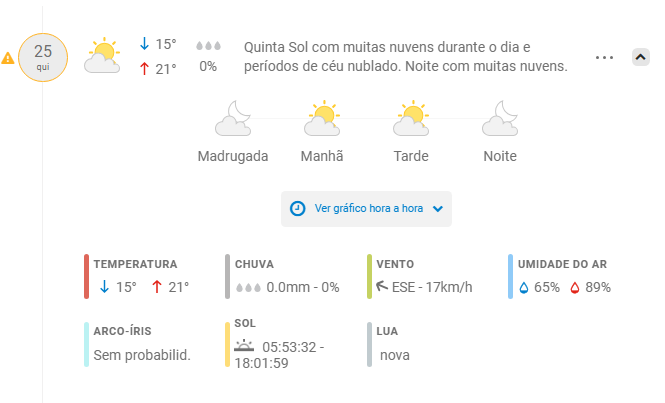The height and width of the screenshot is (403, 665).
Task: Click the Tarde sun-and-cloud icon
Action: point(411,118)
